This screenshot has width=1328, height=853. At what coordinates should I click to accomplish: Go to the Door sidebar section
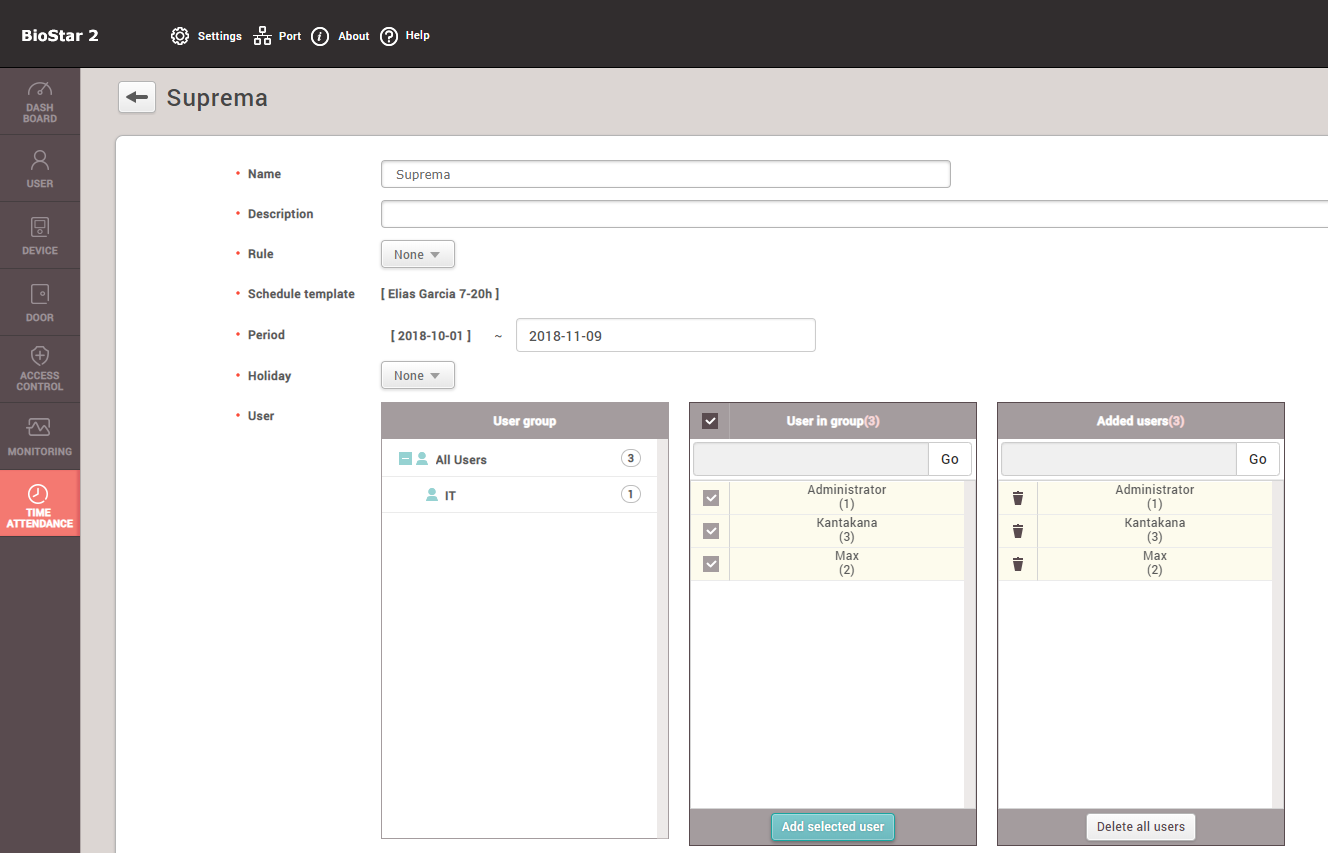pyautogui.click(x=40, y=302)
